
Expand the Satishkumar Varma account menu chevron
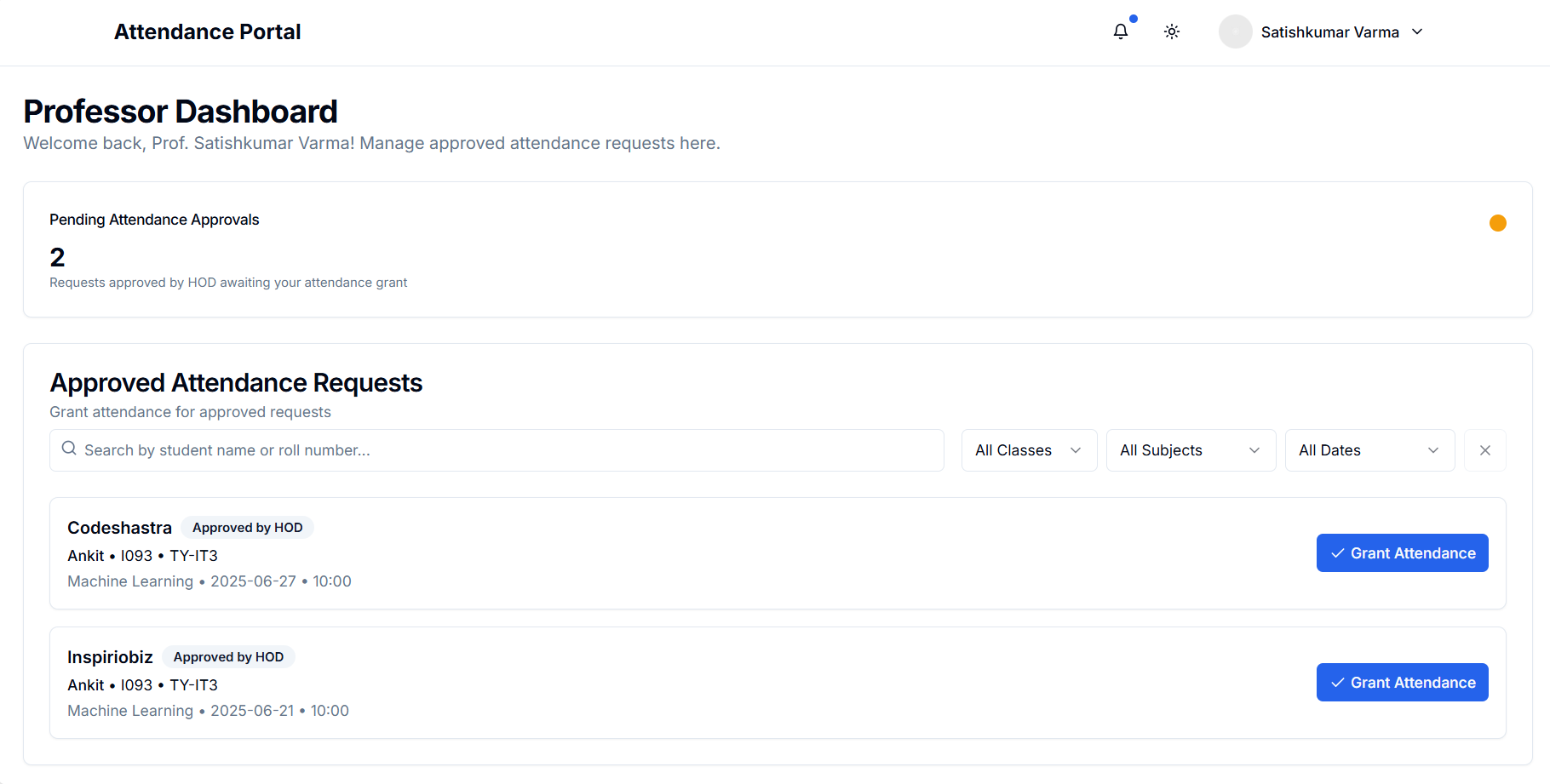coord(1417,31)
